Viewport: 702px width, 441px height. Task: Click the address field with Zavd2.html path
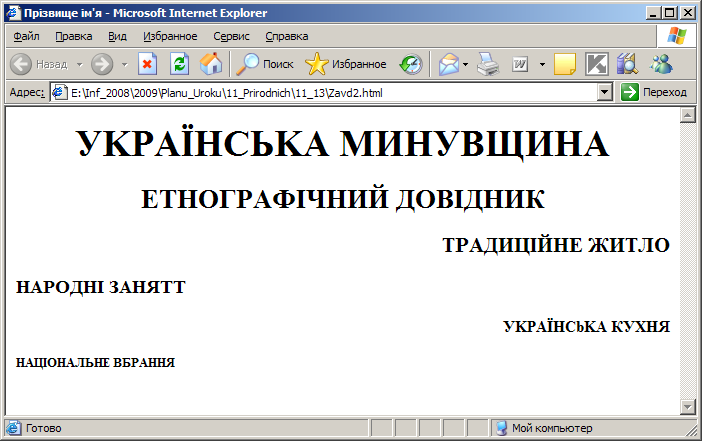(331, 92)
